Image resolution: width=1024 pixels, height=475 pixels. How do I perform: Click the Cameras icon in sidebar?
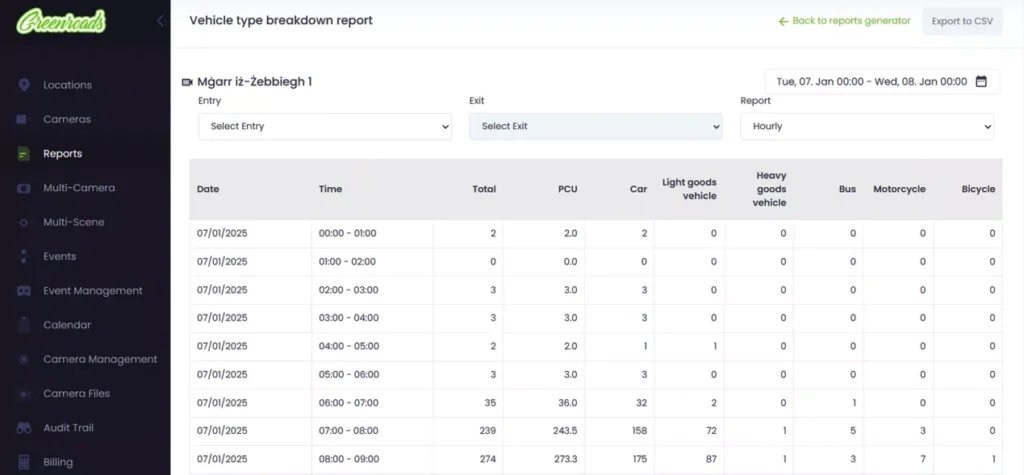pos(23,119)
